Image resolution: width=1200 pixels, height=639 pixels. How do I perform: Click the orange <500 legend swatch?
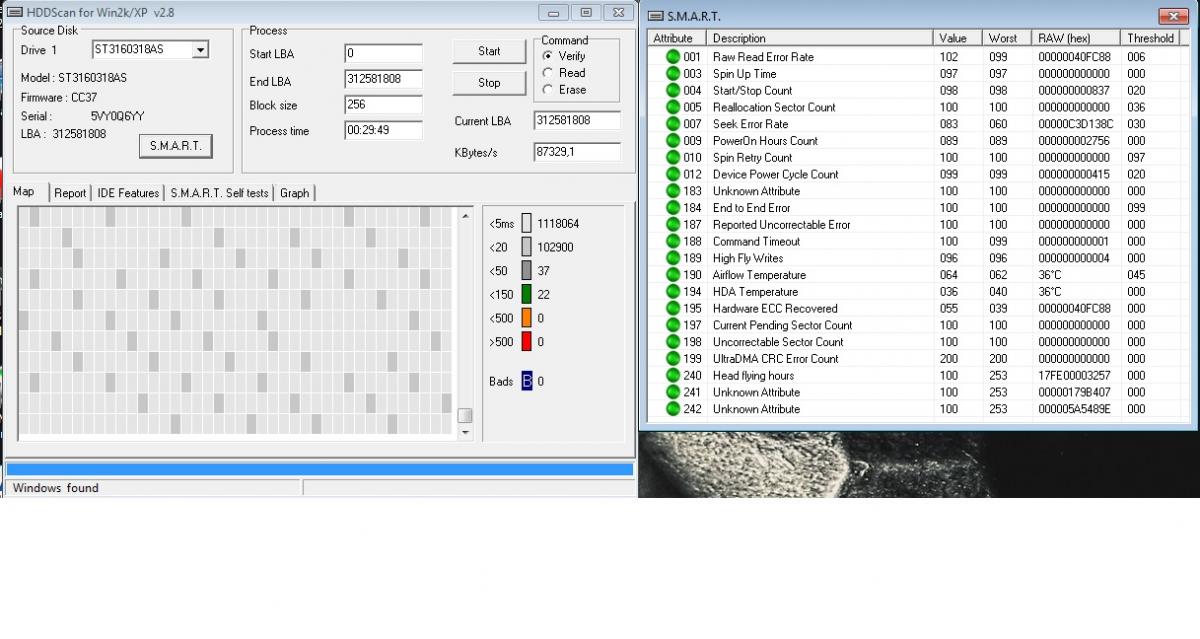point(526,318)
